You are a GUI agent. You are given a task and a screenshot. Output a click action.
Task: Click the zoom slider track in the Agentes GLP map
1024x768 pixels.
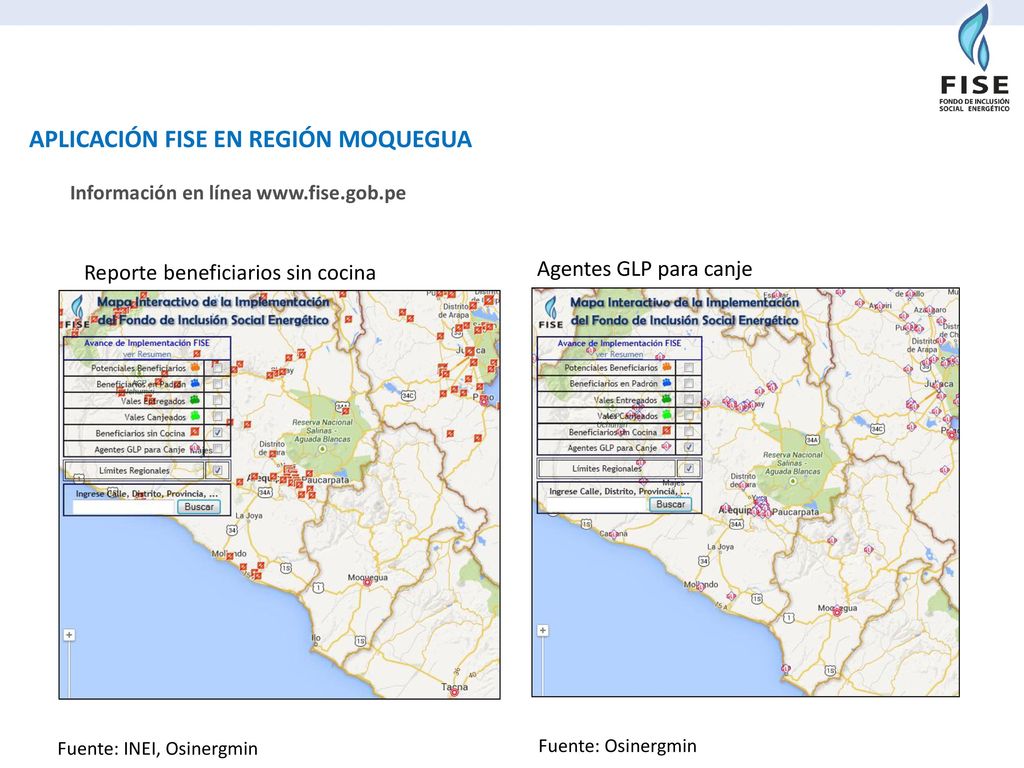(542, 665)
